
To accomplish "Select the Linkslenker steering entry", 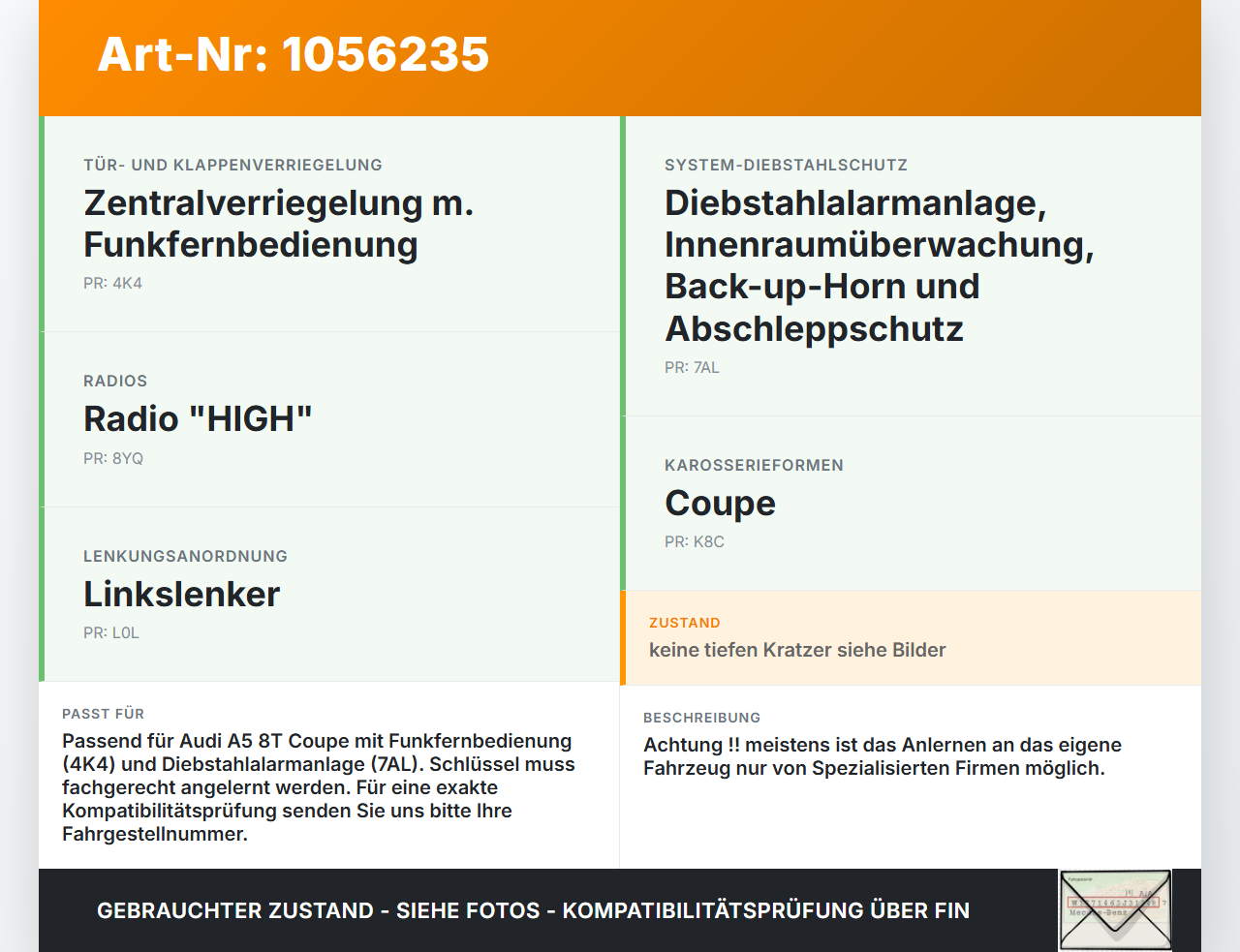I will 329,594.
